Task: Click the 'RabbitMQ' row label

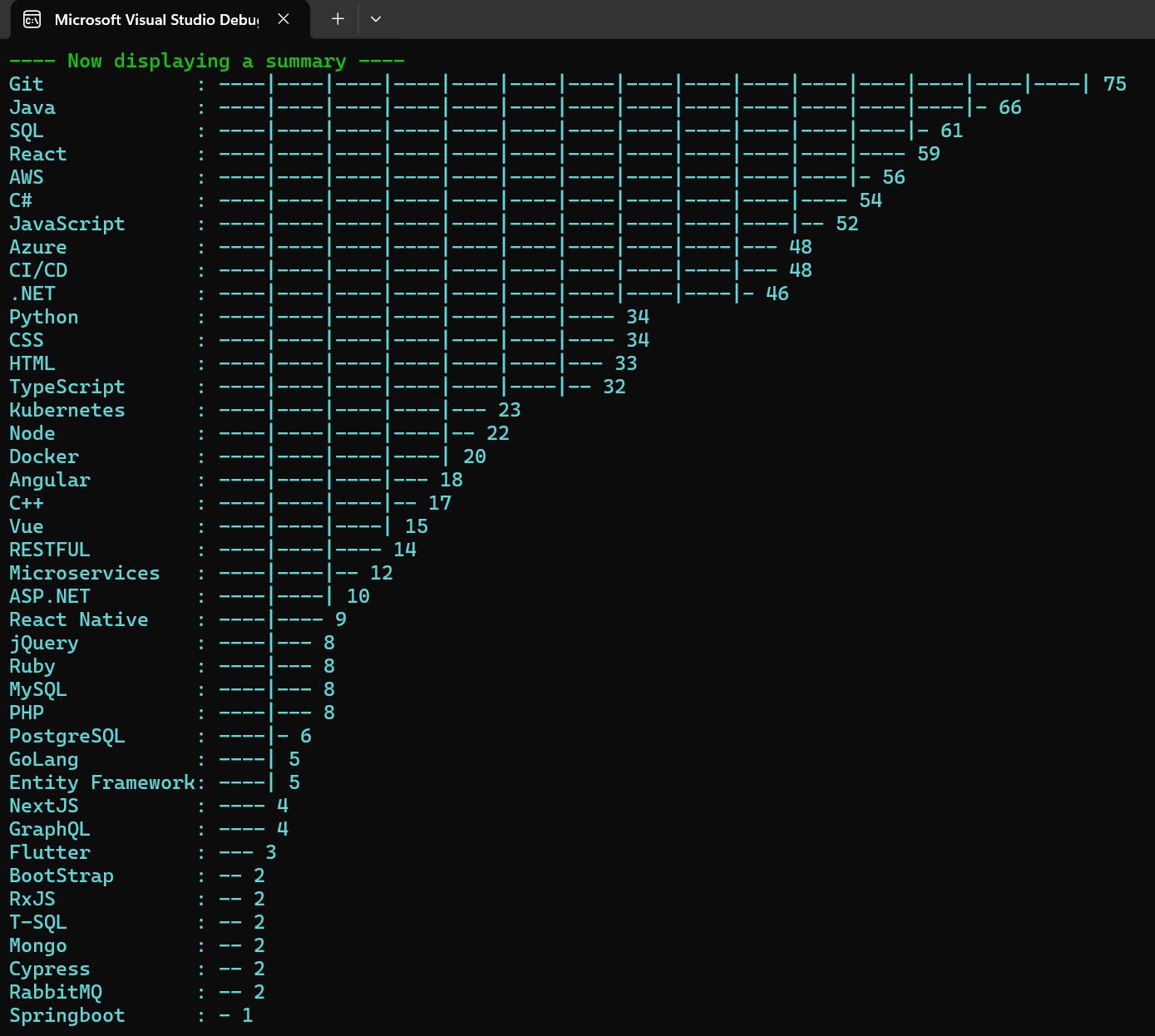Action: (56, 992)
